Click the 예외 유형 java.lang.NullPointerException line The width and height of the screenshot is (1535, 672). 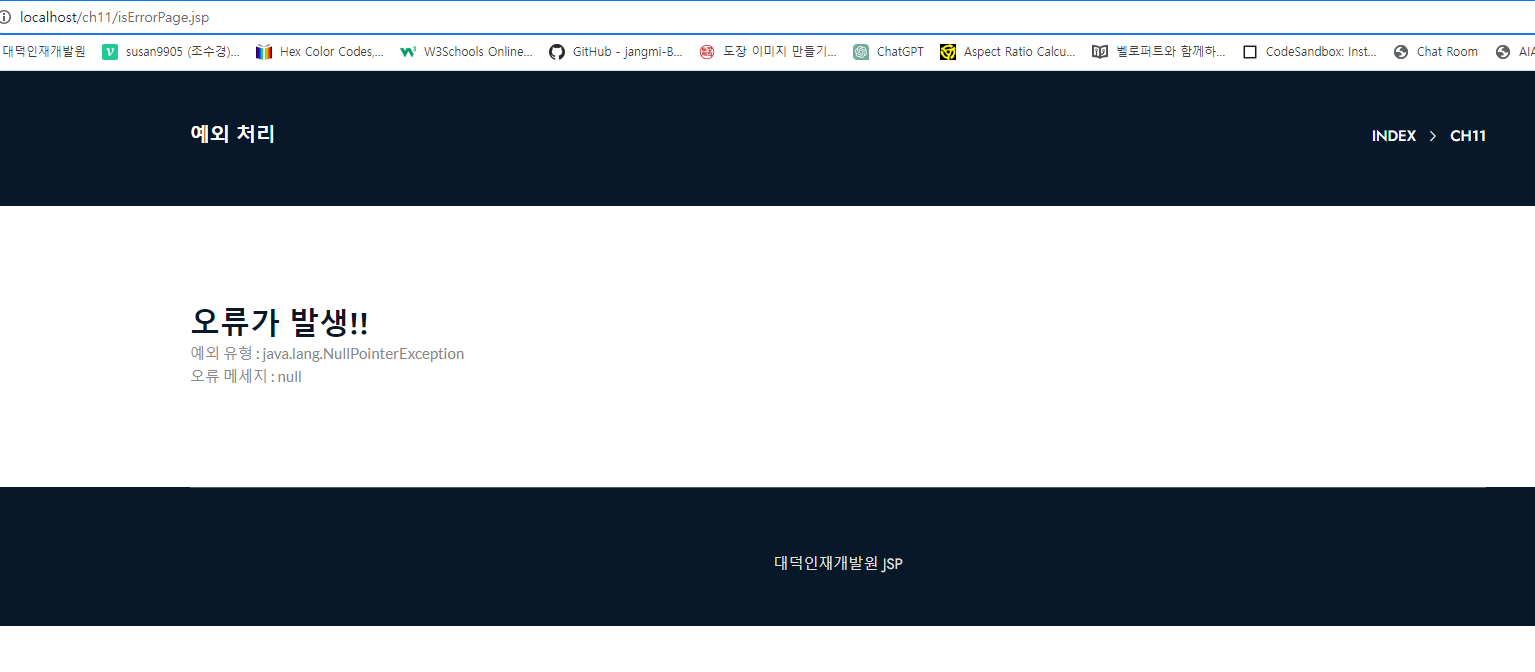(x=327, y=353)
